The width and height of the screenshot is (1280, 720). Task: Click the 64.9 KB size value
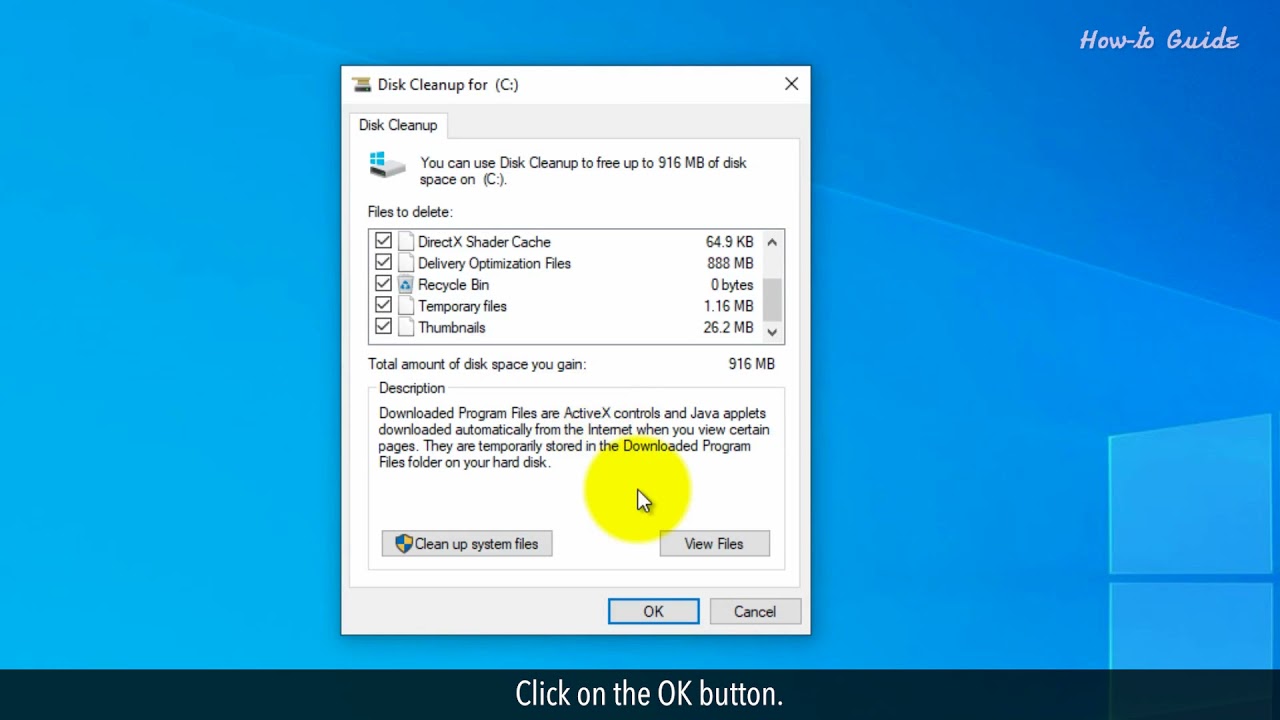[729, 242]
